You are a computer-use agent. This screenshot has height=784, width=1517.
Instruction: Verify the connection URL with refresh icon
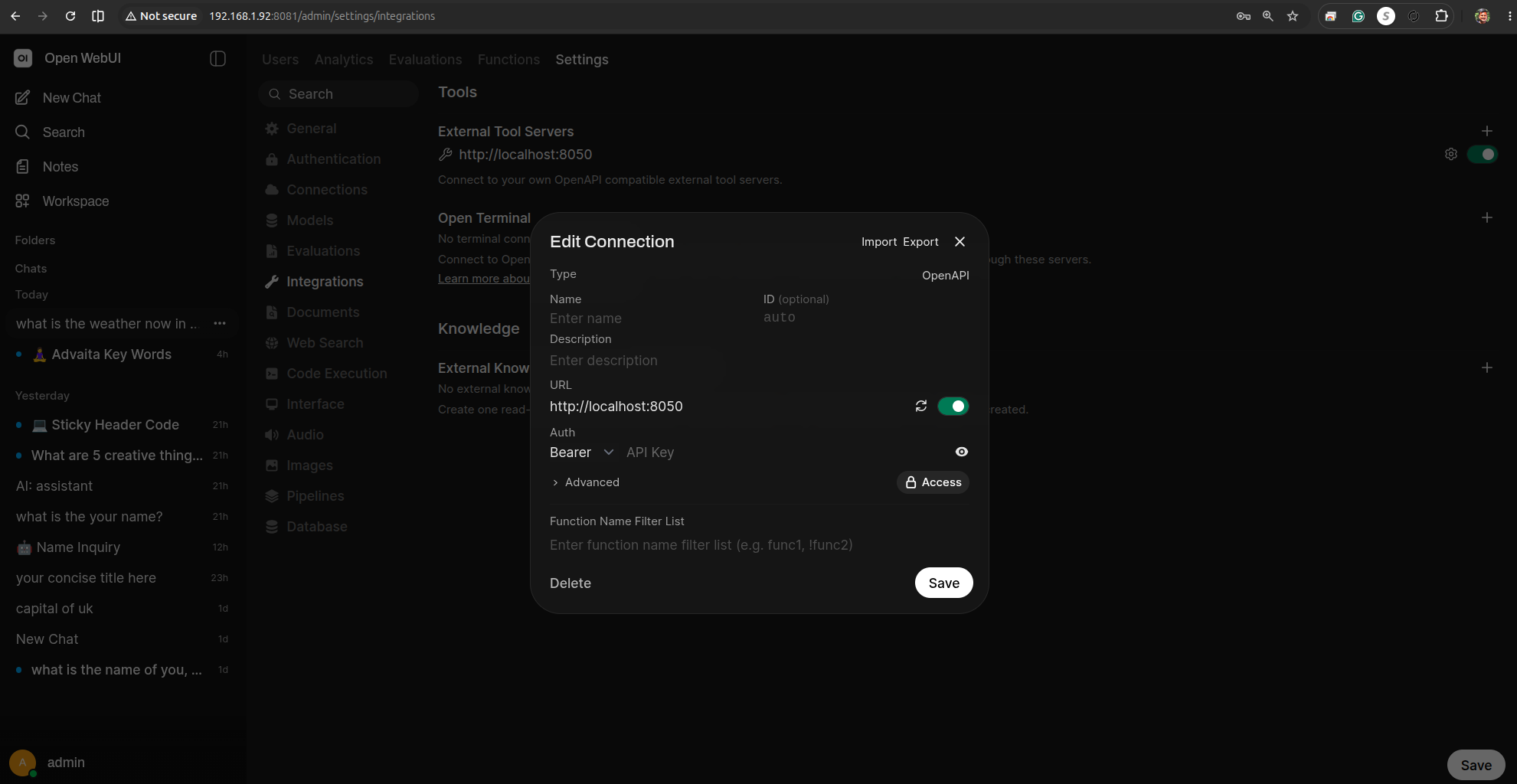click(921, 406)
